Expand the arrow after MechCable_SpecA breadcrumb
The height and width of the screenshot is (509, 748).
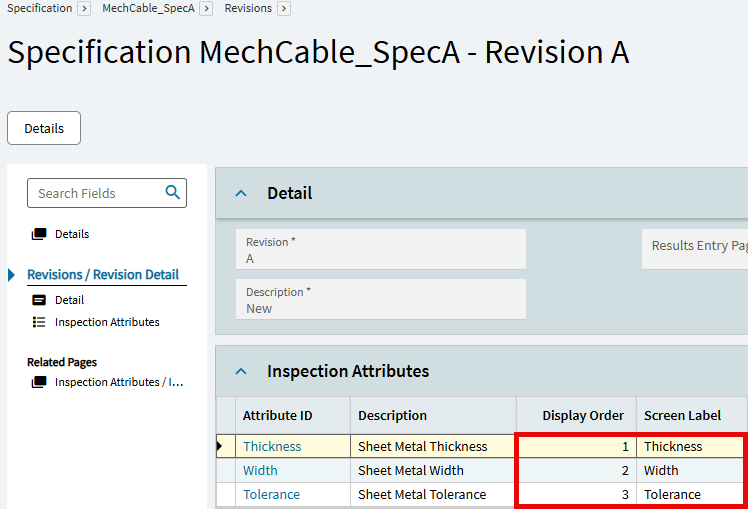click(x=205, y=8)
